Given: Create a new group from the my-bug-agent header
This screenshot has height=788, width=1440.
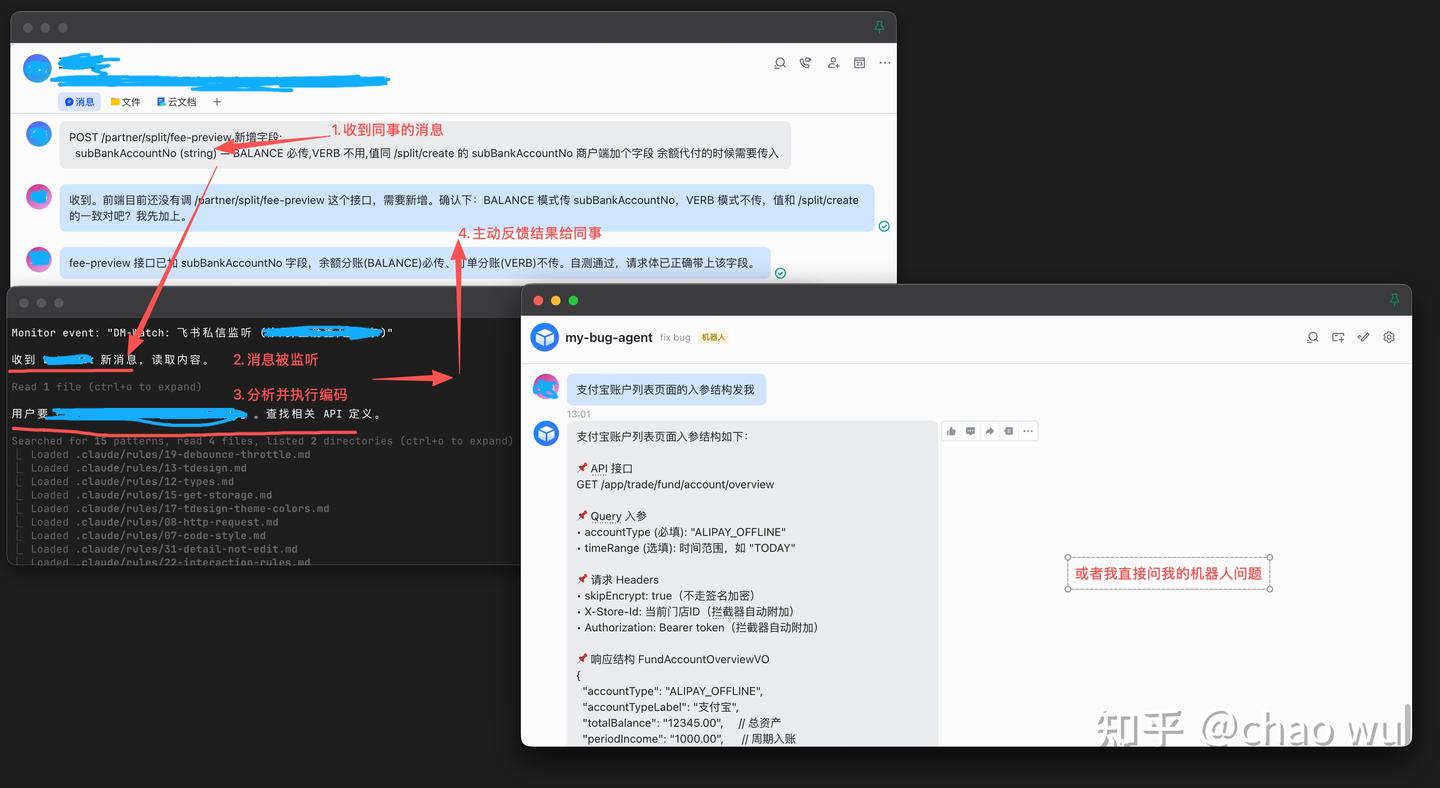Looking at the screenshot, I should pos(1338,338).
